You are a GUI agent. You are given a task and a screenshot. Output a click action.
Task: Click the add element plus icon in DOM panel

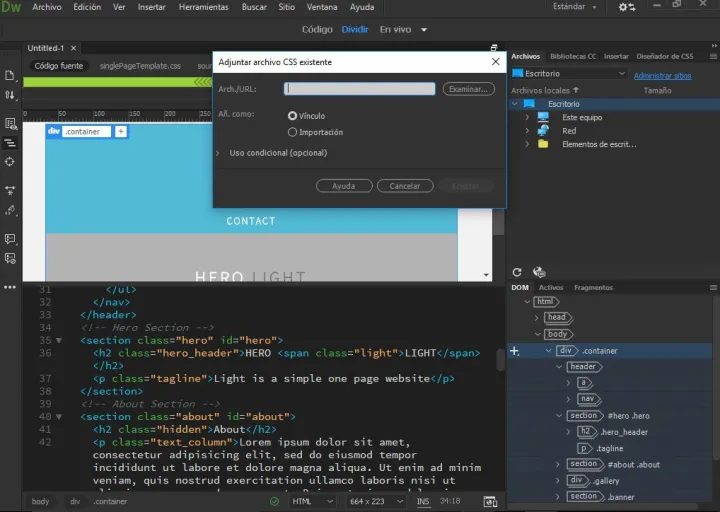point(514,351)
